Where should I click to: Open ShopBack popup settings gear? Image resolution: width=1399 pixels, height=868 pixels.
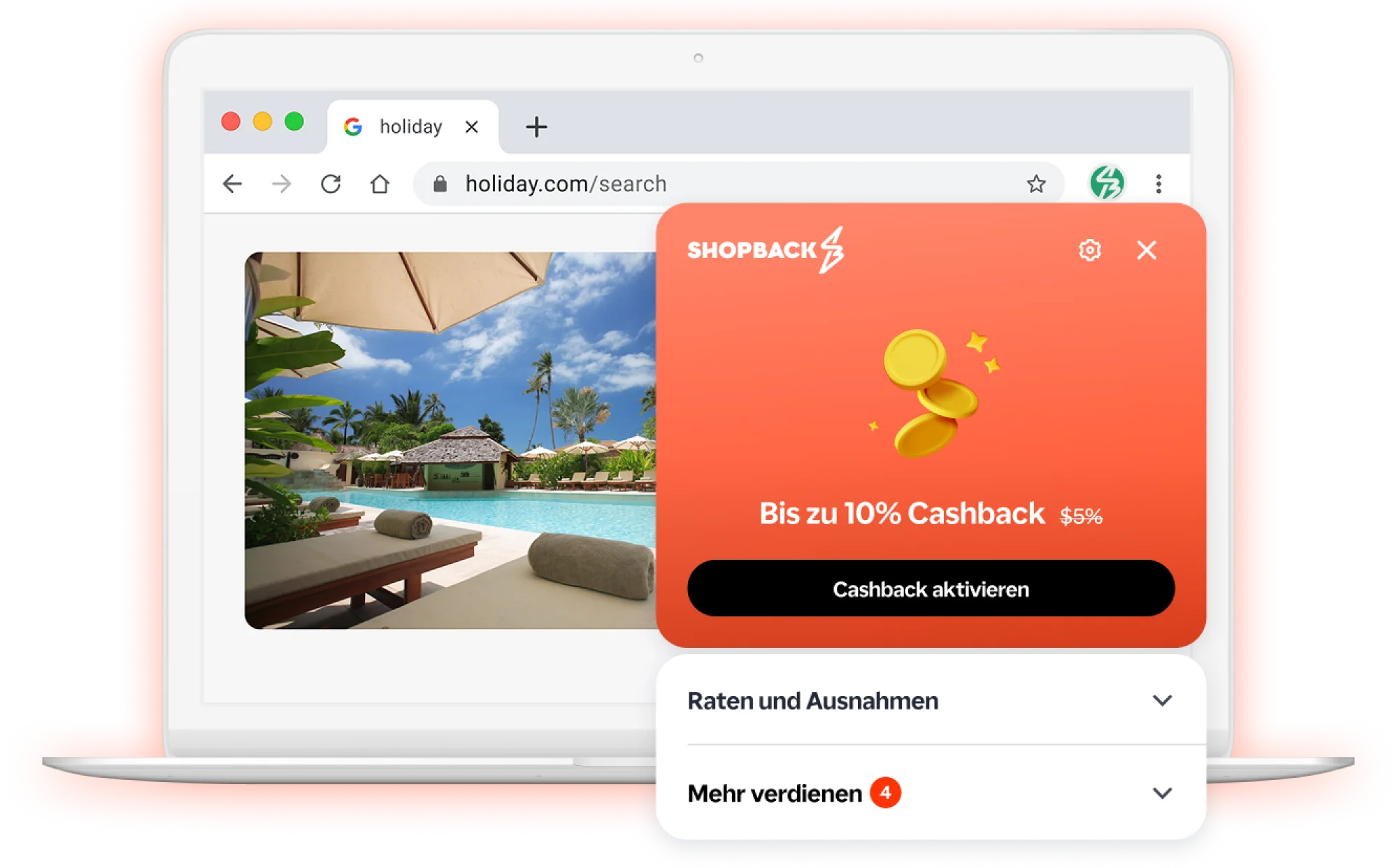1089,249
